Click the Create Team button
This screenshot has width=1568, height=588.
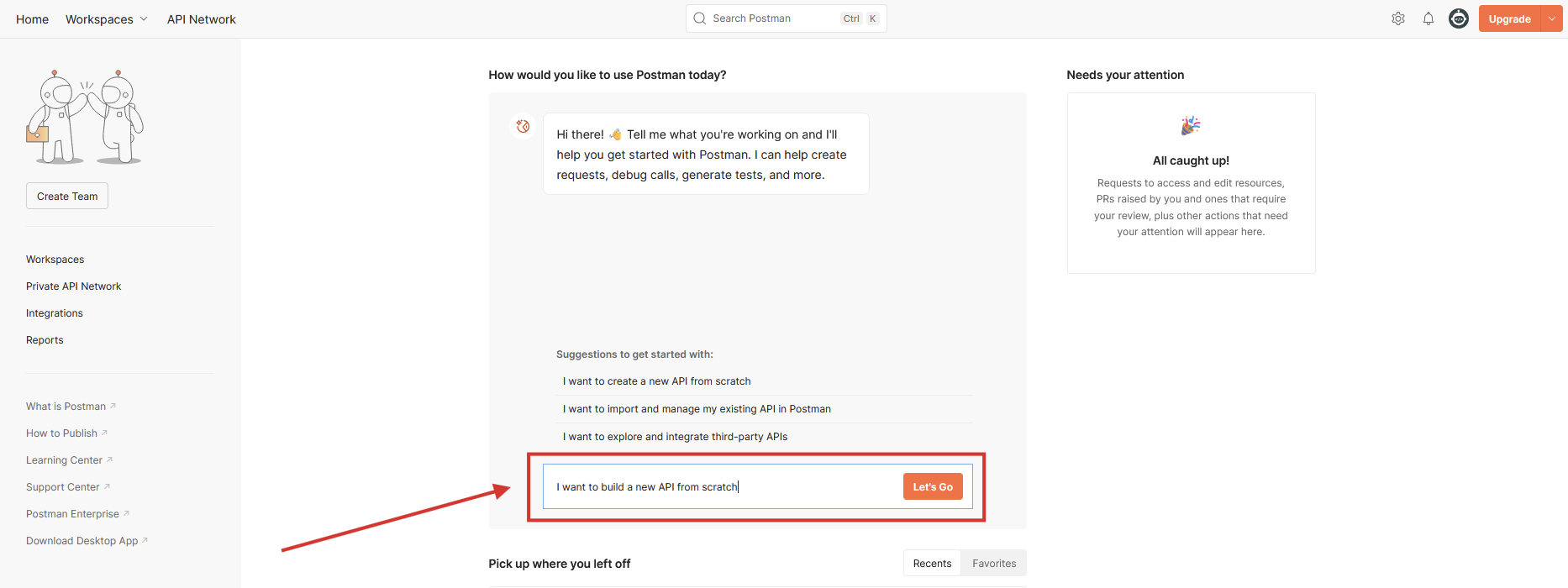[x=66, y=195]
